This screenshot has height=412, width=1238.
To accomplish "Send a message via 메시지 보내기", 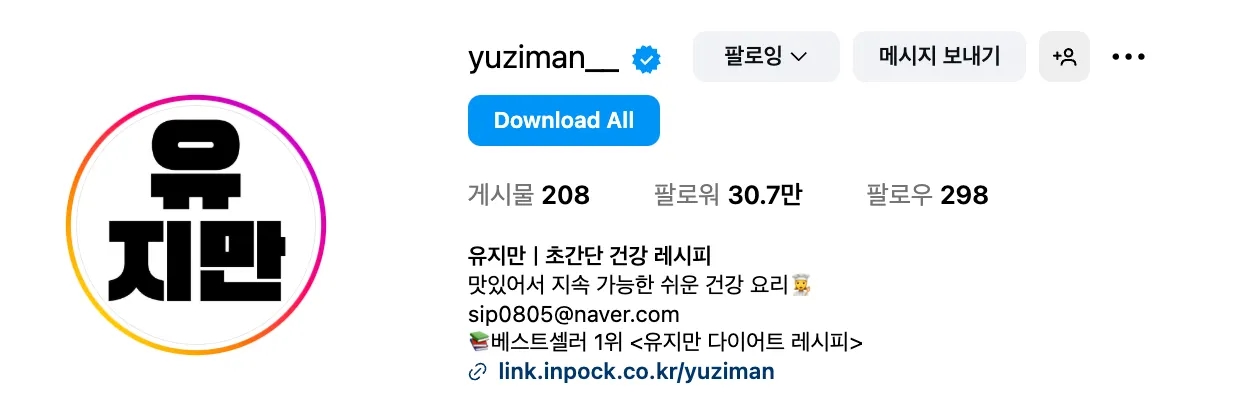I will pyautogui.click(x=939, y=56).
